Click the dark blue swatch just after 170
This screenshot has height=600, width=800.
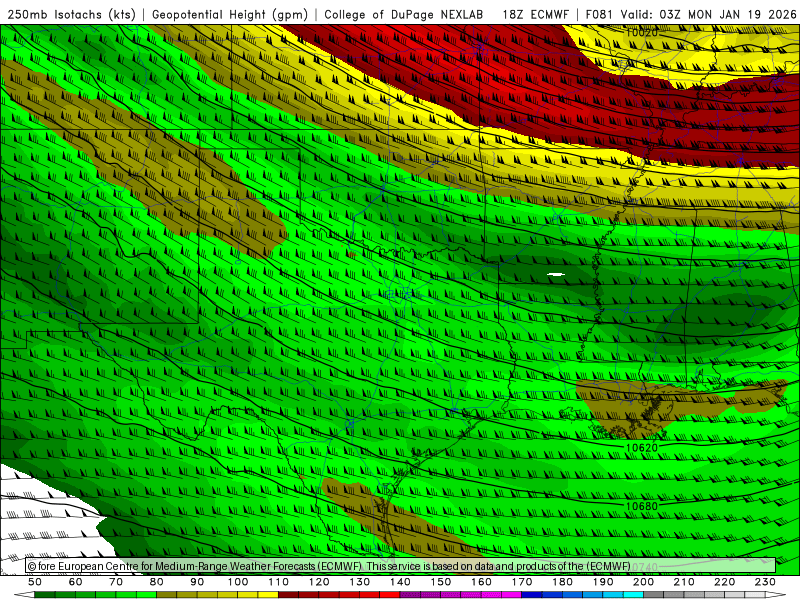pyautogui.click(x=532, y=595)
